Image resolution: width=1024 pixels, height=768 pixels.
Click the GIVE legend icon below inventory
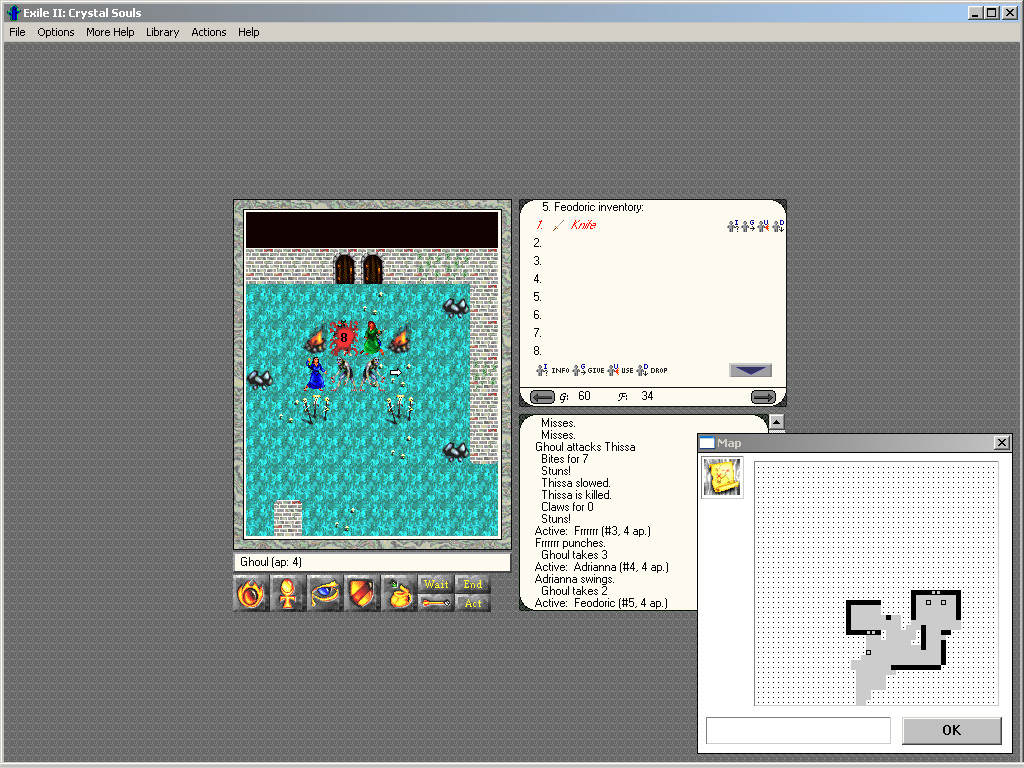579,370
